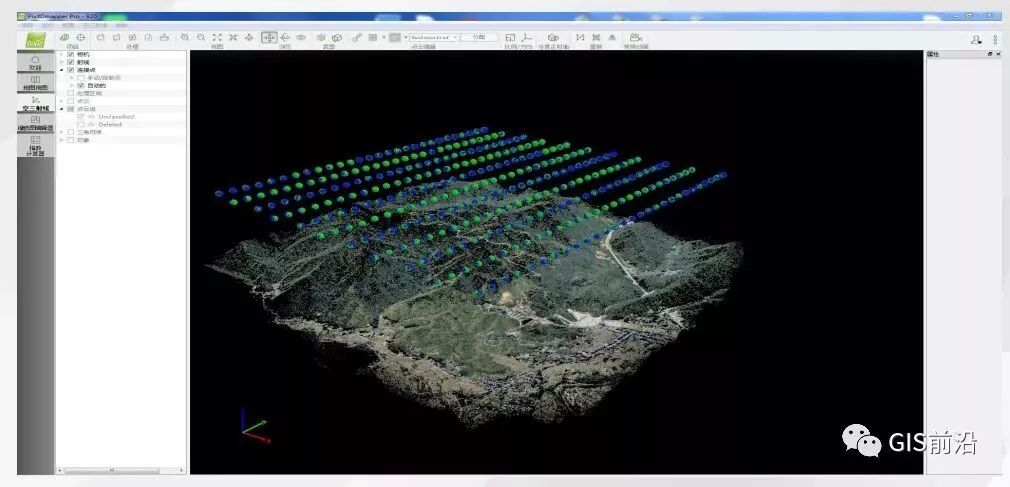This screenshot has width=1010, height=487.
Task: Click the New Video Animation camera icon
Action: (636, 38)
